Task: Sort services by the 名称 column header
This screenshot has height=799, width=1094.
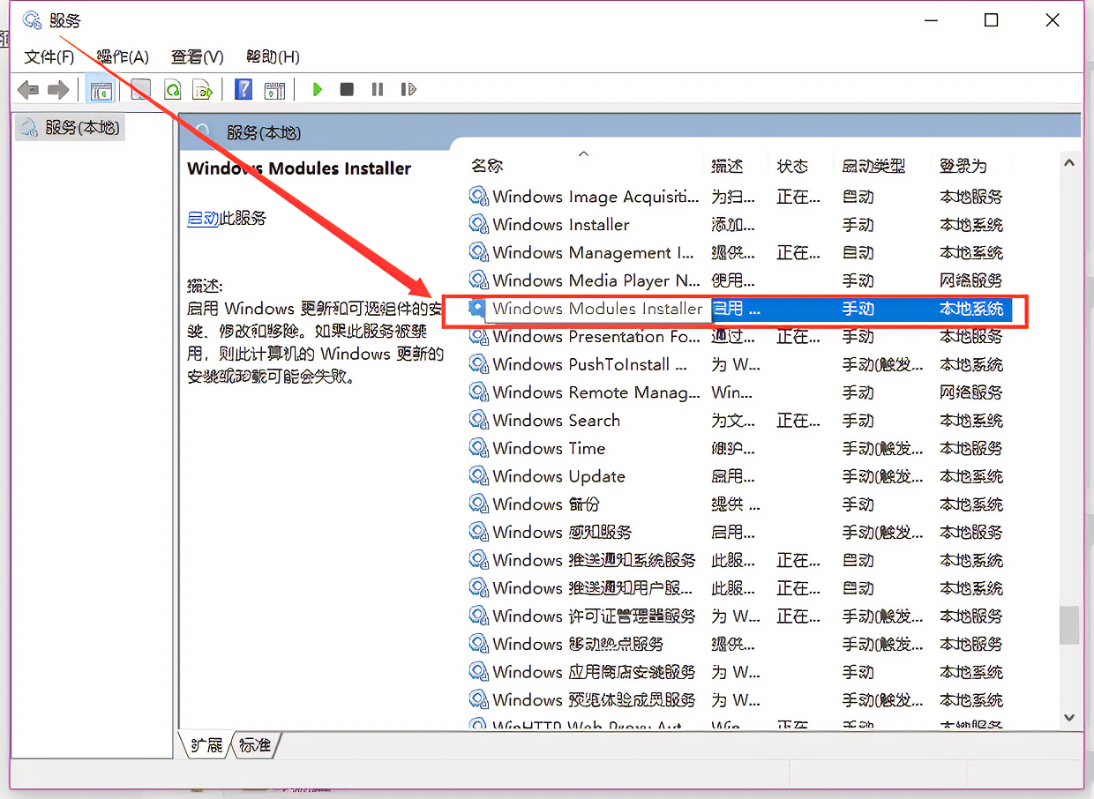Action: [x=487, y=166]
